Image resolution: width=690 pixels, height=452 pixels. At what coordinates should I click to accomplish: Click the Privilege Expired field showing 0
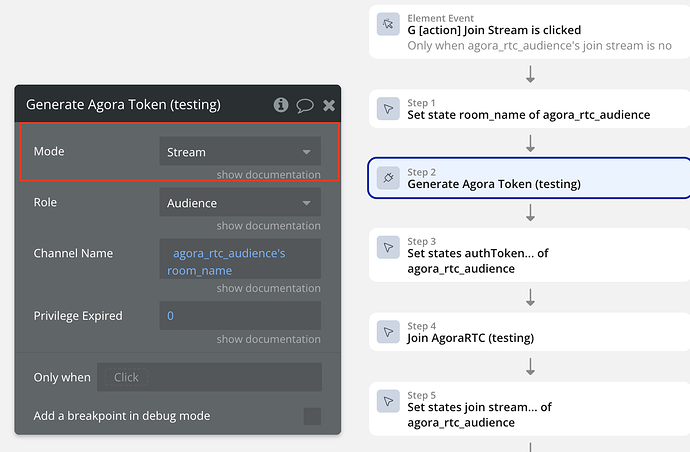240,316
